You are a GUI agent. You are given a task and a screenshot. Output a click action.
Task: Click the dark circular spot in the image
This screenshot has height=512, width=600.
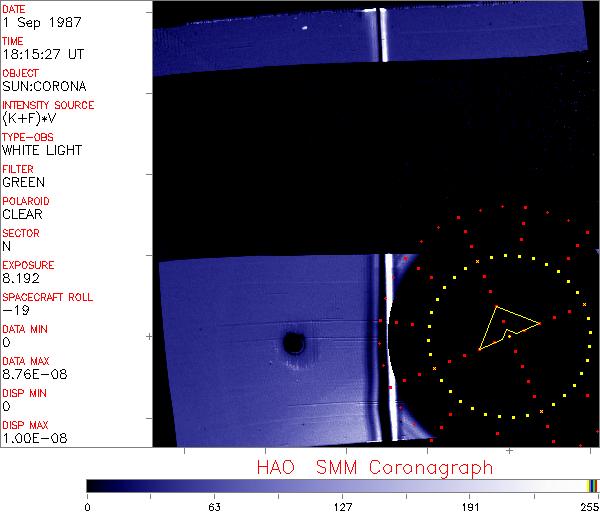click(x=294, y=344)
